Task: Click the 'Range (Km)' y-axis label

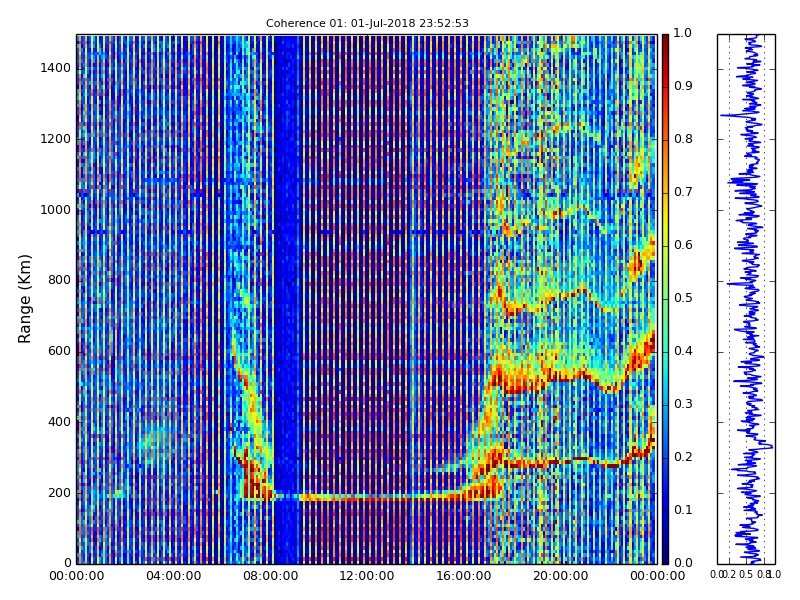Action: (x=24, y=299)
